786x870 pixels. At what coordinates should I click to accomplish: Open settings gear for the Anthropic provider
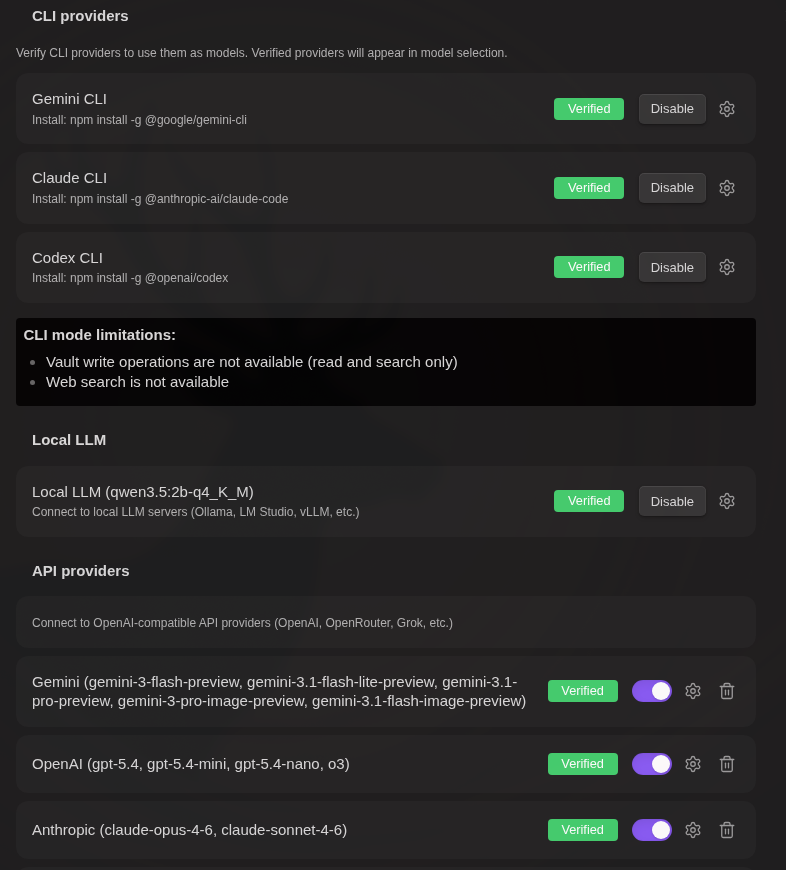[x=693, y=830]
